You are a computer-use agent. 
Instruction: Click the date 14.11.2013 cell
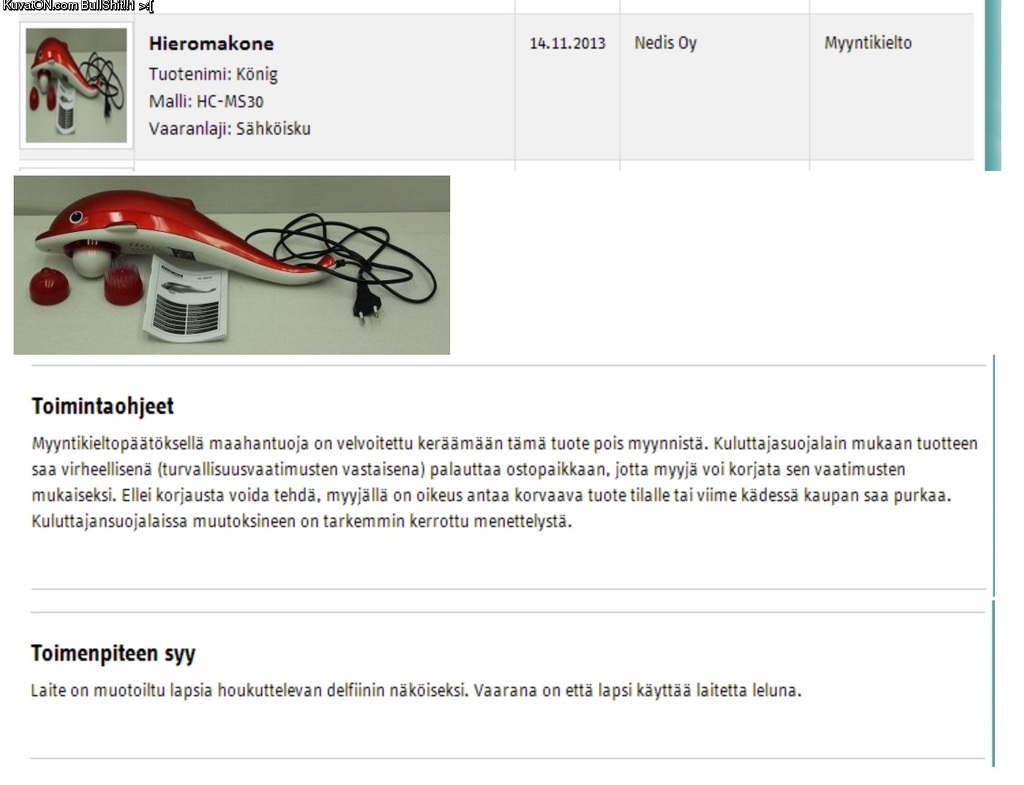pyautogui.click(x=567, y=44)
